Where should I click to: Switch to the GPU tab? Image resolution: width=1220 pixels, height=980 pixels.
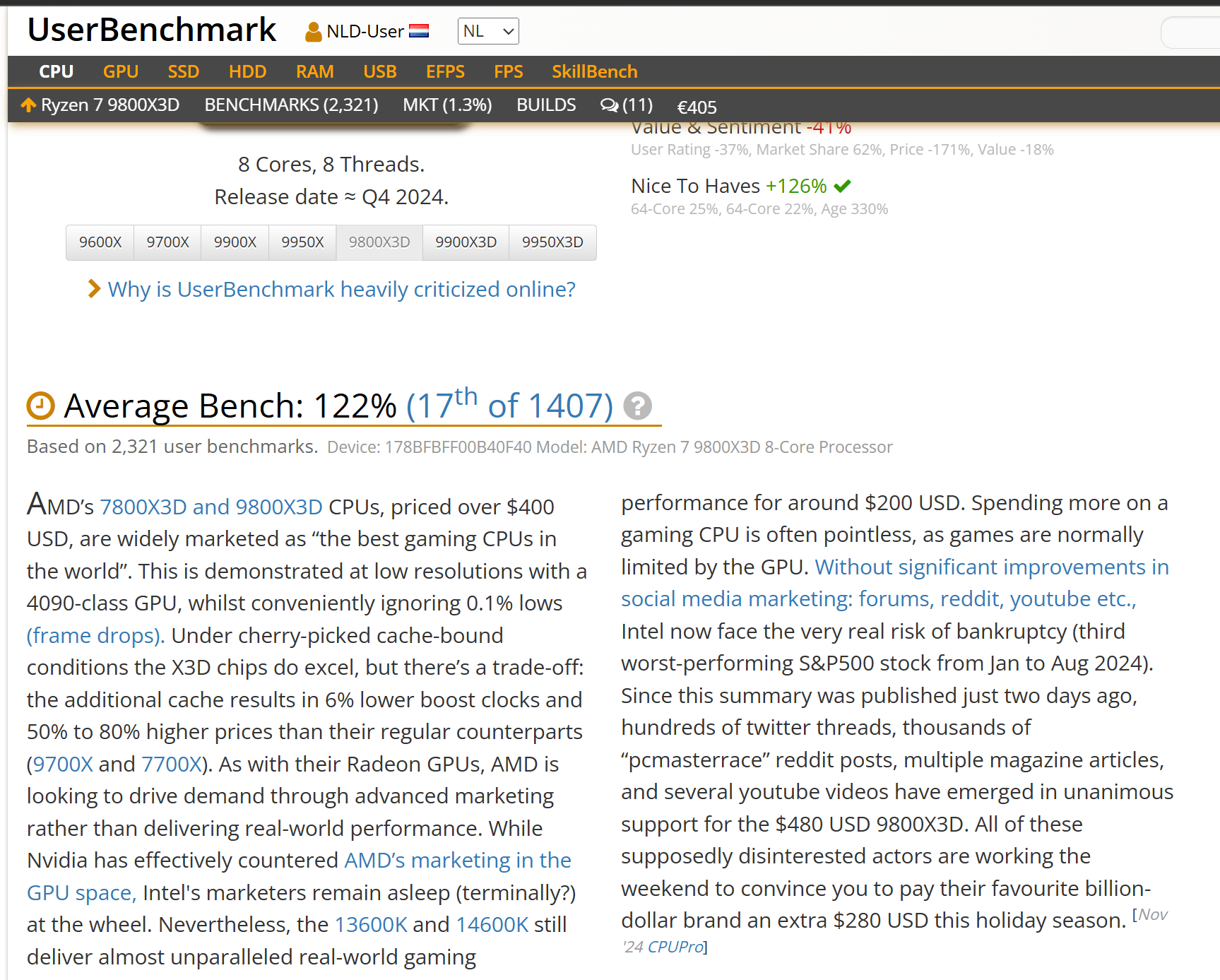120,71
